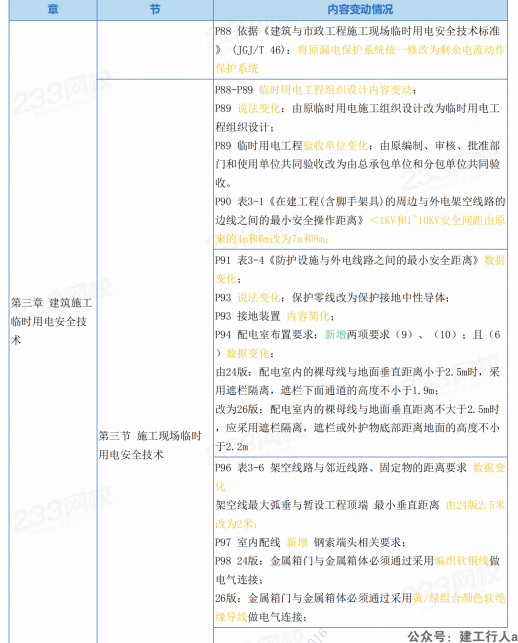Click the P93 接地装置 内容简化 line
Image resolution: width=518 pixels, height=643 pixels.
pos(275,316)
